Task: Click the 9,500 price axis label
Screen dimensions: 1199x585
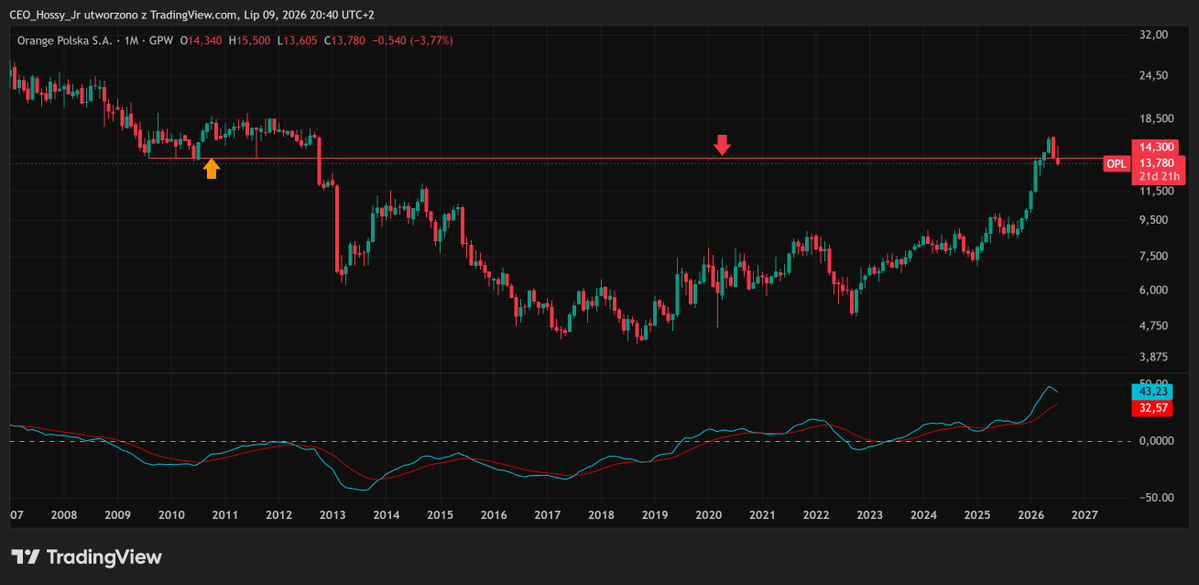Action: click(x=1152, y=219)
